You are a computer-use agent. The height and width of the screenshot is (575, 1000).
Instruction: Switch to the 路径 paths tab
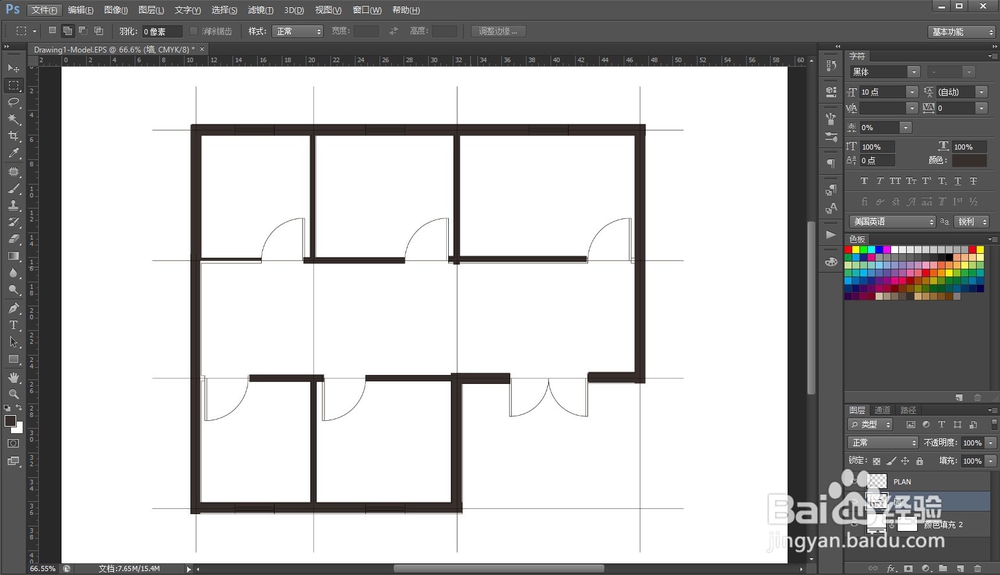coord(908,410)
